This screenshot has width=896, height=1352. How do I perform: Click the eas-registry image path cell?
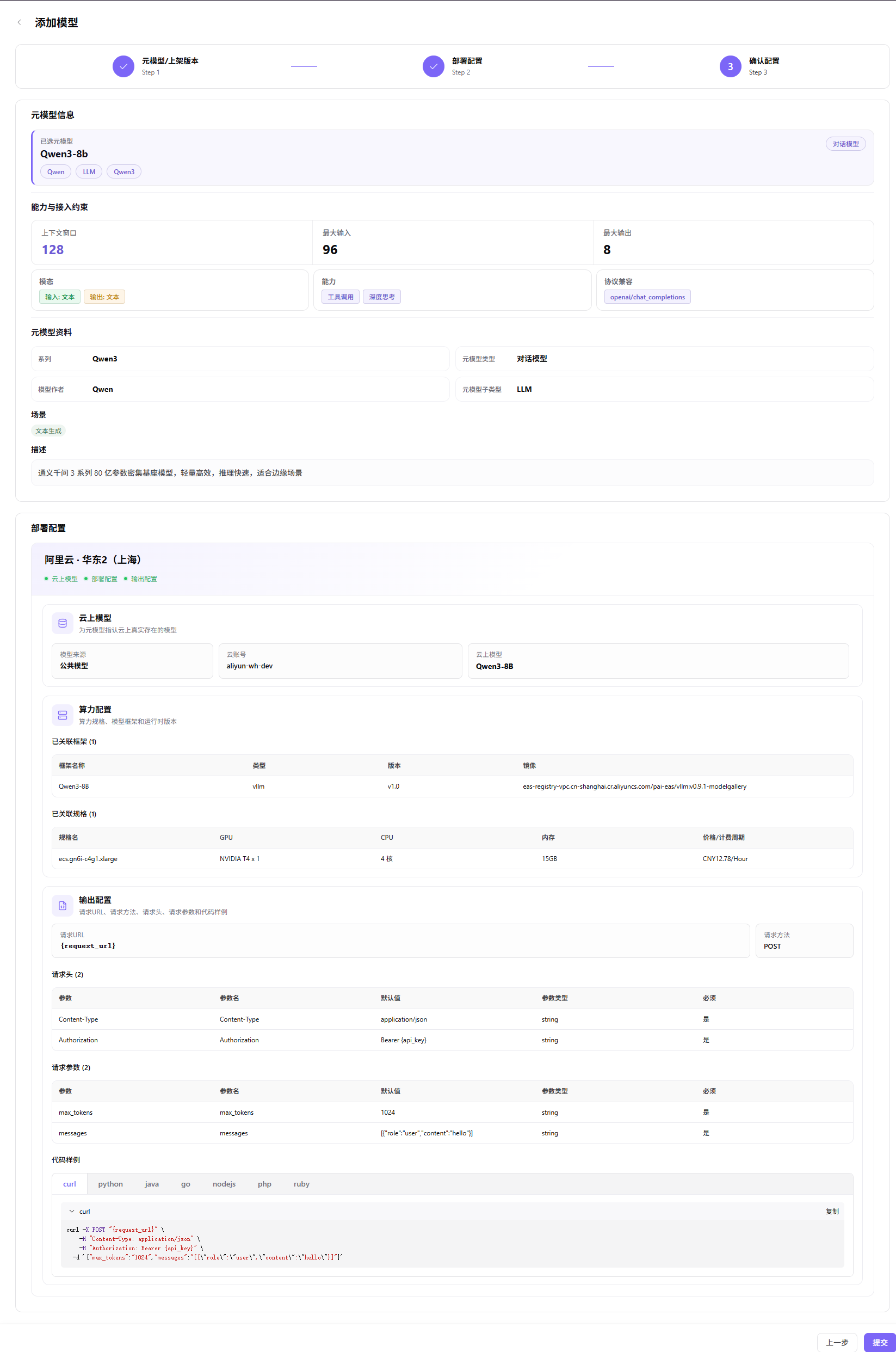pos(635,786)
